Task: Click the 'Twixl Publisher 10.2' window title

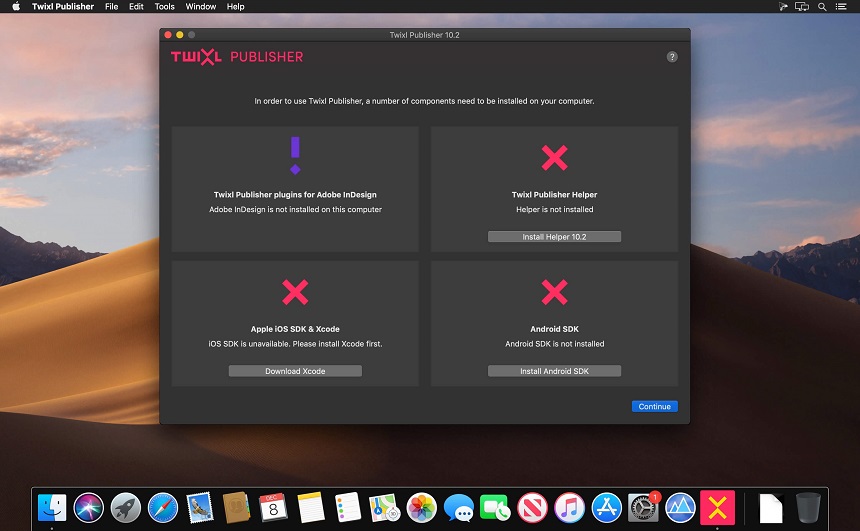Action: click(x=425, y=35)
